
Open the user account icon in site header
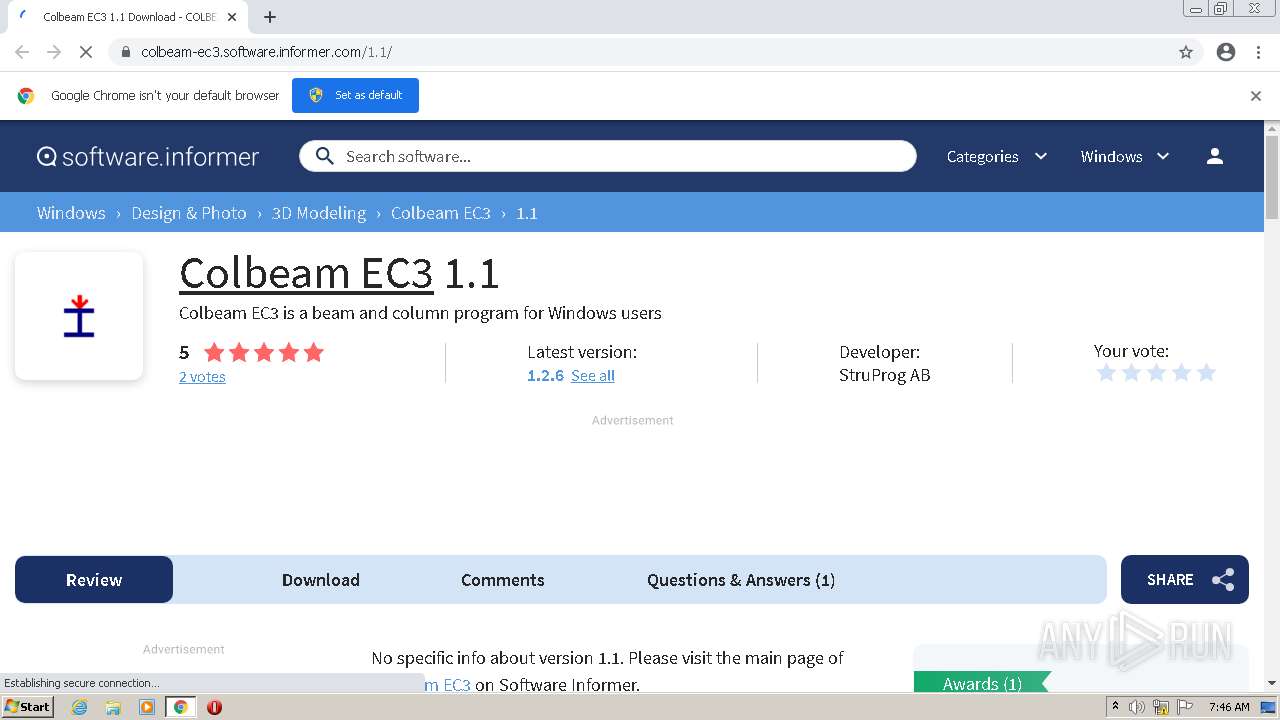[1215, 156]
